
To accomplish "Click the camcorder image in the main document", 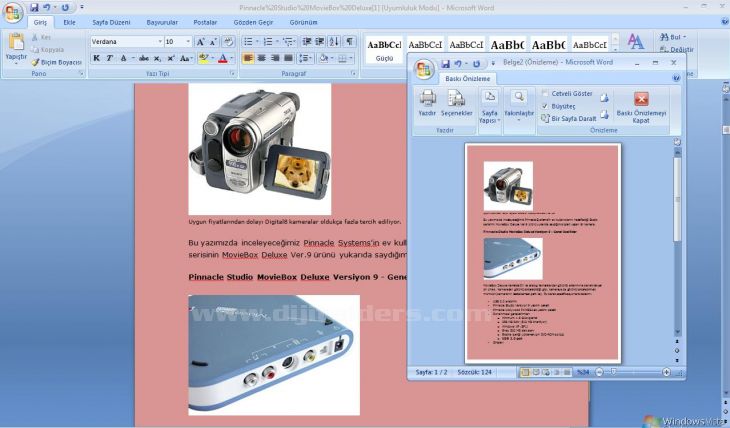I will [x=260, y=149].
